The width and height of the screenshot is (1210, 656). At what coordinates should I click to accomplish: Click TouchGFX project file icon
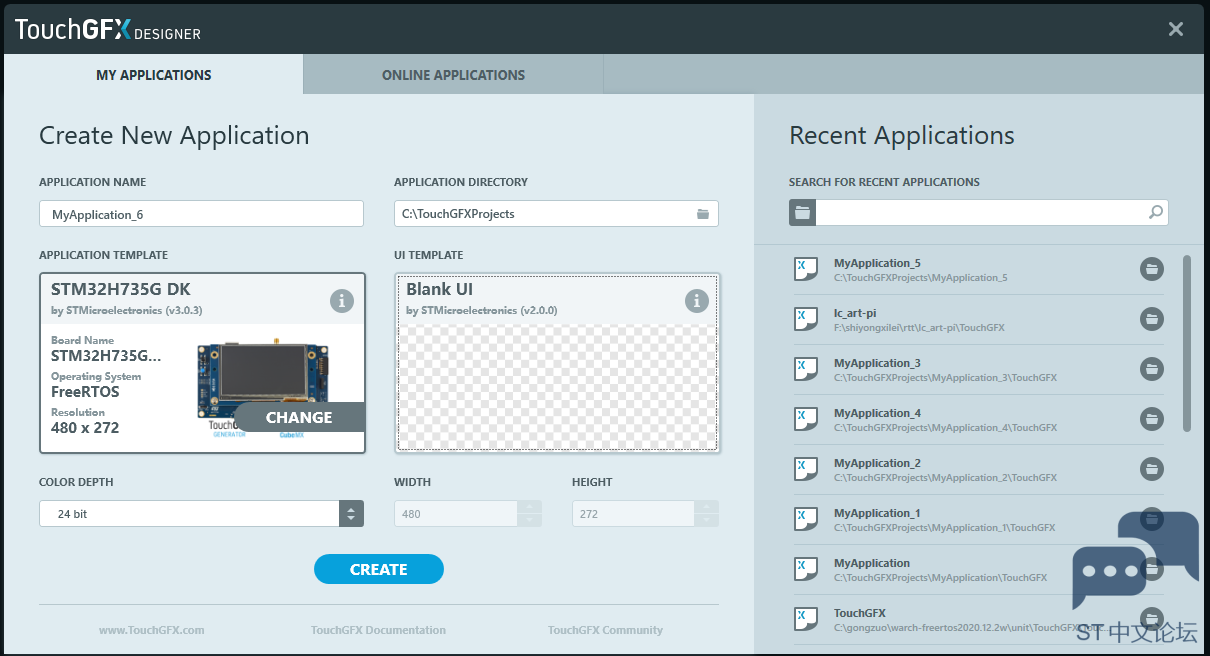(x=806, y=619)
